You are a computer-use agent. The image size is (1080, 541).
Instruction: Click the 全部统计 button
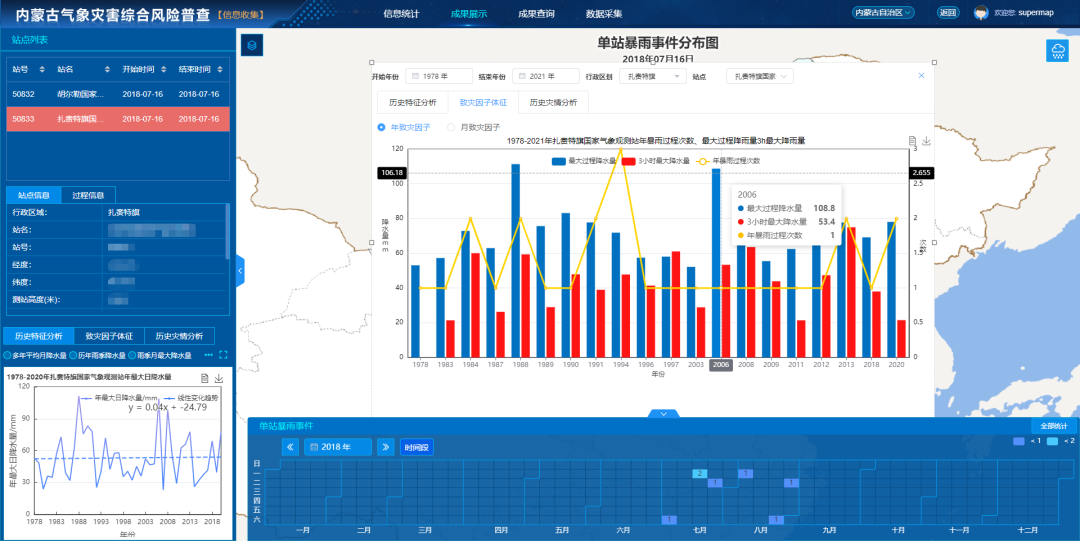pyautogui.click(x=1053, y=427)
